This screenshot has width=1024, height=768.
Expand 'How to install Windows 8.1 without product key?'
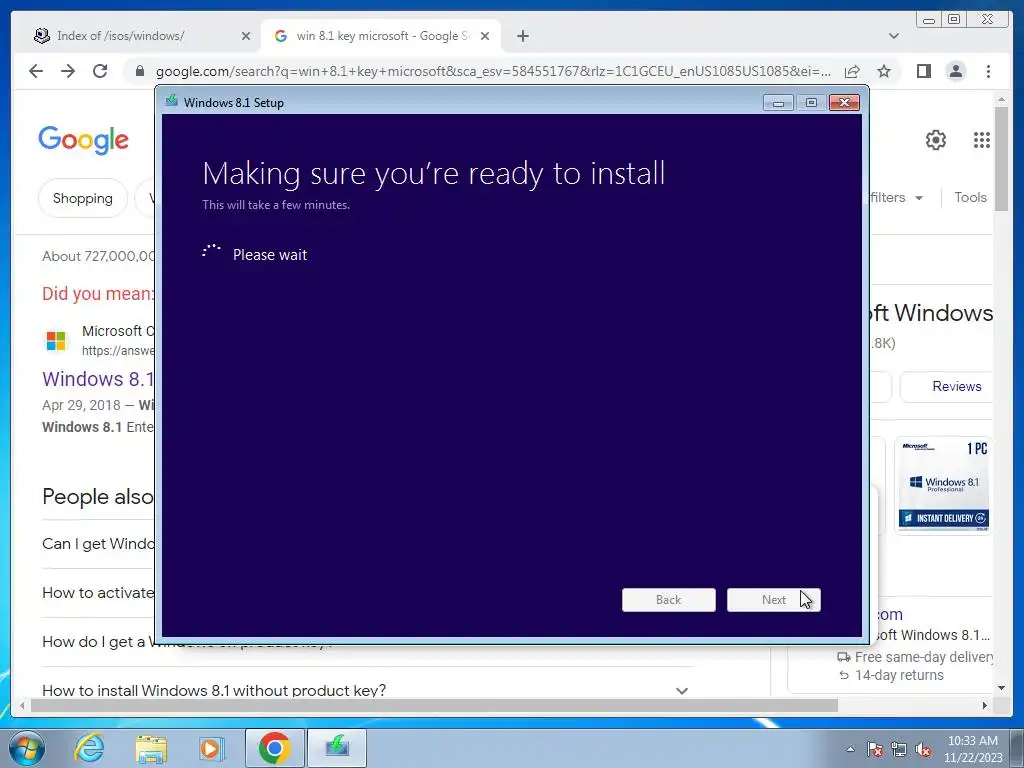(366, 690)
